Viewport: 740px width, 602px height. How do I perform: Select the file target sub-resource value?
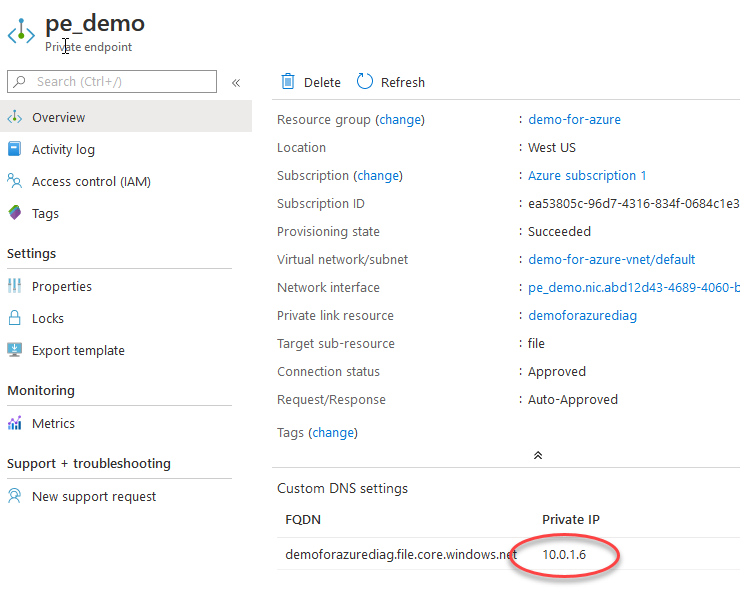[536, 343]
